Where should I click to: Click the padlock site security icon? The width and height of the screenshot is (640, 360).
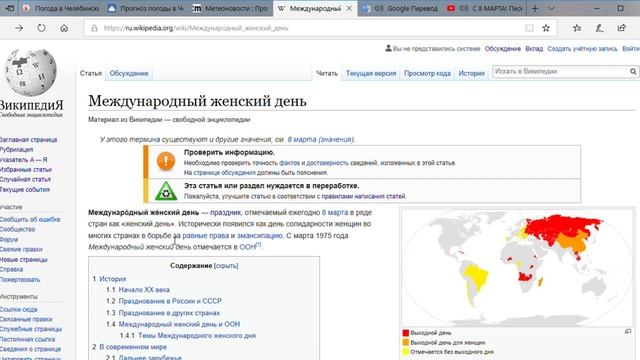tap(94, 28)
